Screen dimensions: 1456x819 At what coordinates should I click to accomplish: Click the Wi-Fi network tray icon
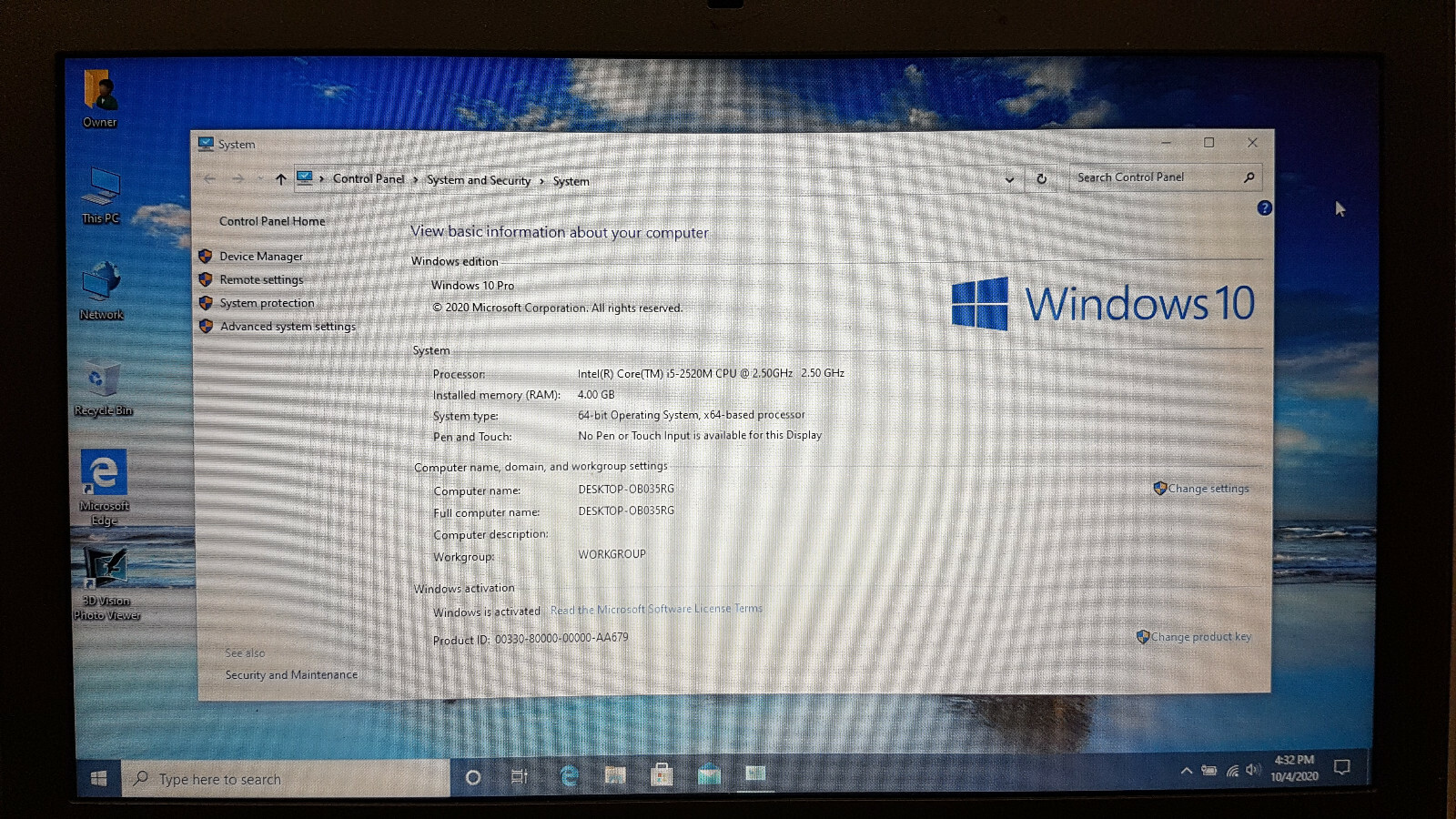pyautogui.click(x=1232, y=771)
